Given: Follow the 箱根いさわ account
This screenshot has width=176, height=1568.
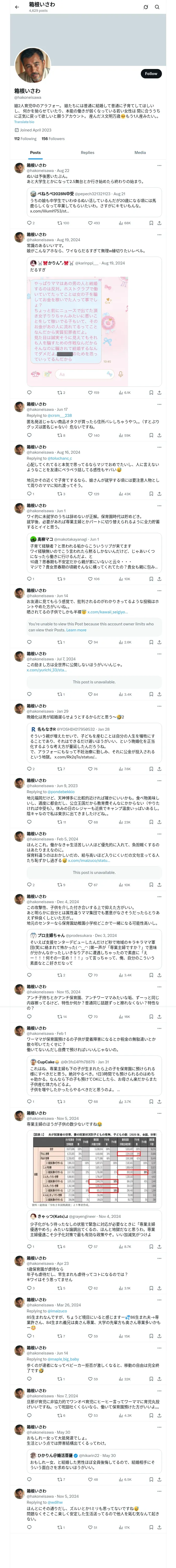Looking at the screenshot, I should (150, 74).
